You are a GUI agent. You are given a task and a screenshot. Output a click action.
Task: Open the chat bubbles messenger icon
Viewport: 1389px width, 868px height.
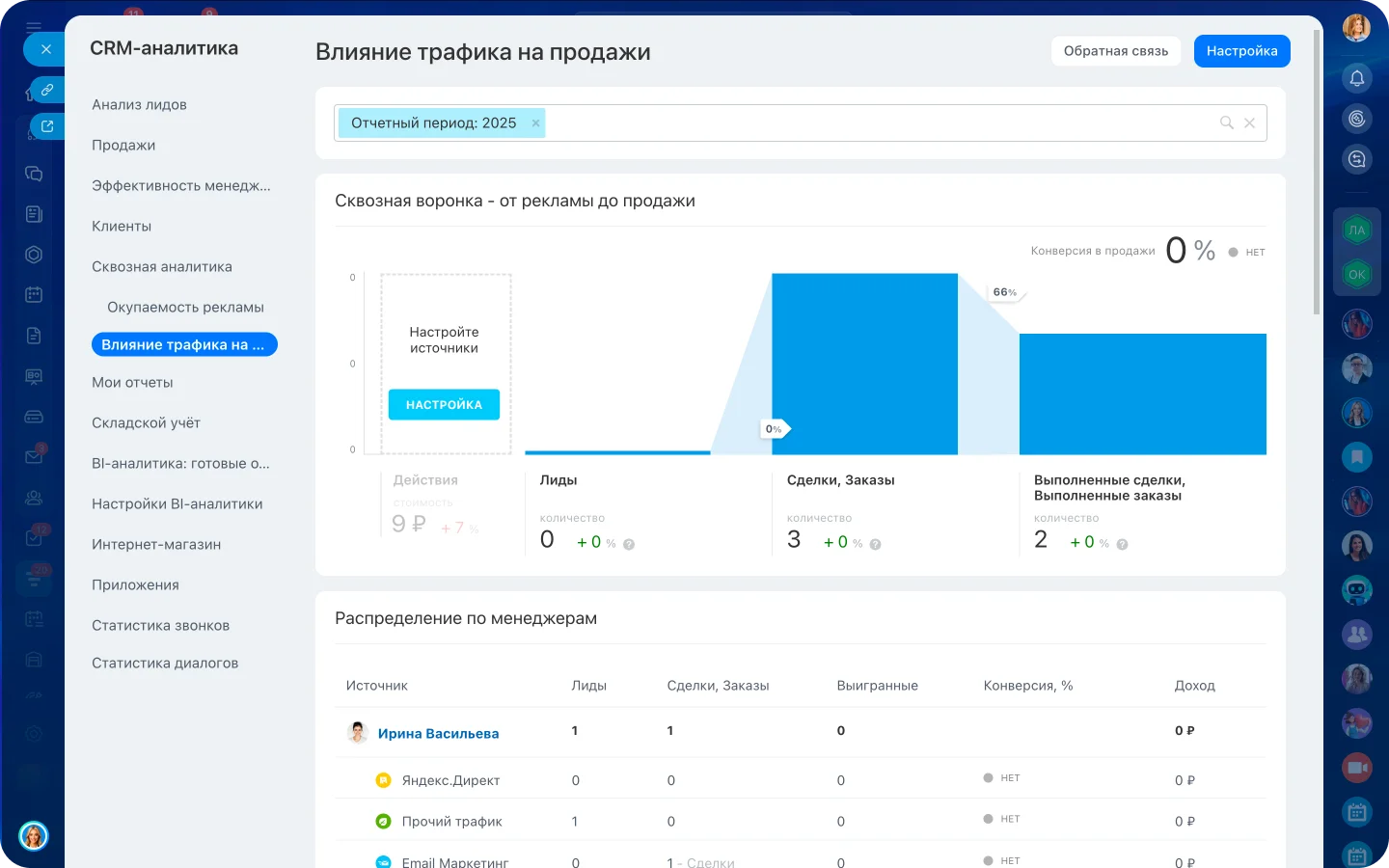pos(34,175)
